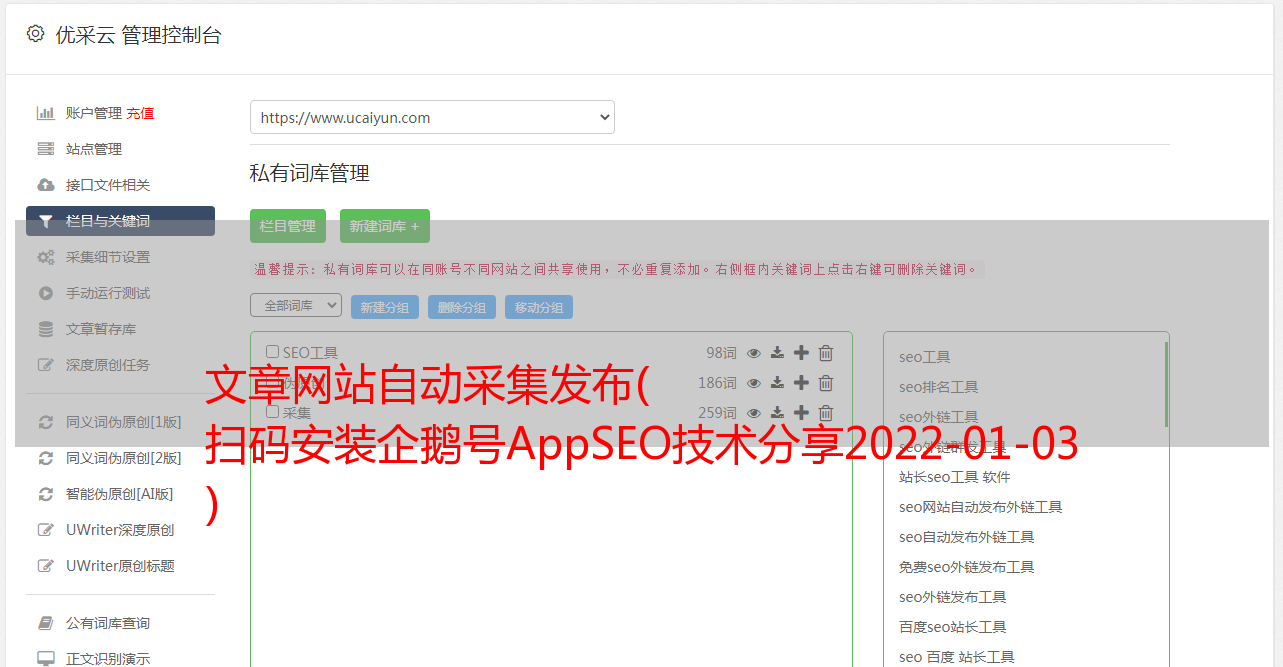
Task: Click the bar chart icon next to 账户管理
Action: click(x=46, y=113)
